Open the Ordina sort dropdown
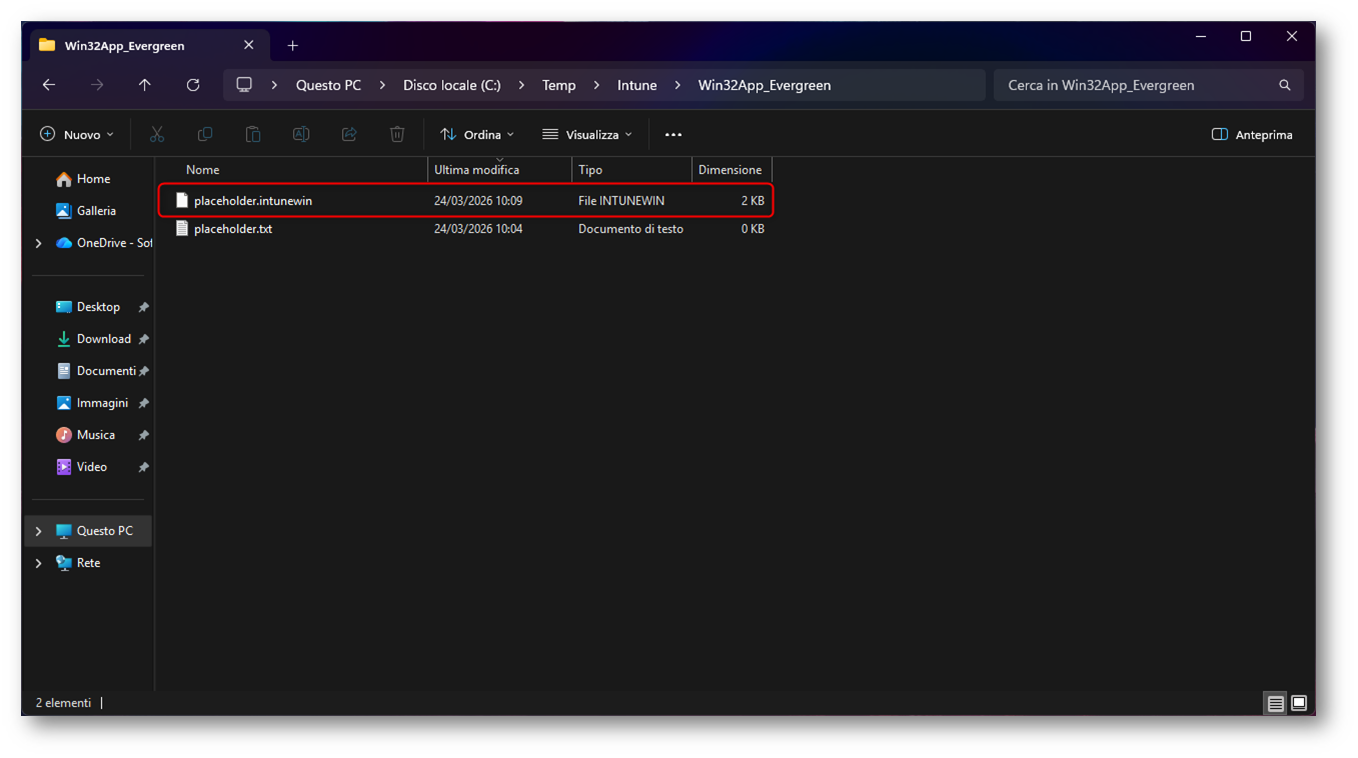Image resolution: width=1358 pixels, height=758 pixels. 477,134
